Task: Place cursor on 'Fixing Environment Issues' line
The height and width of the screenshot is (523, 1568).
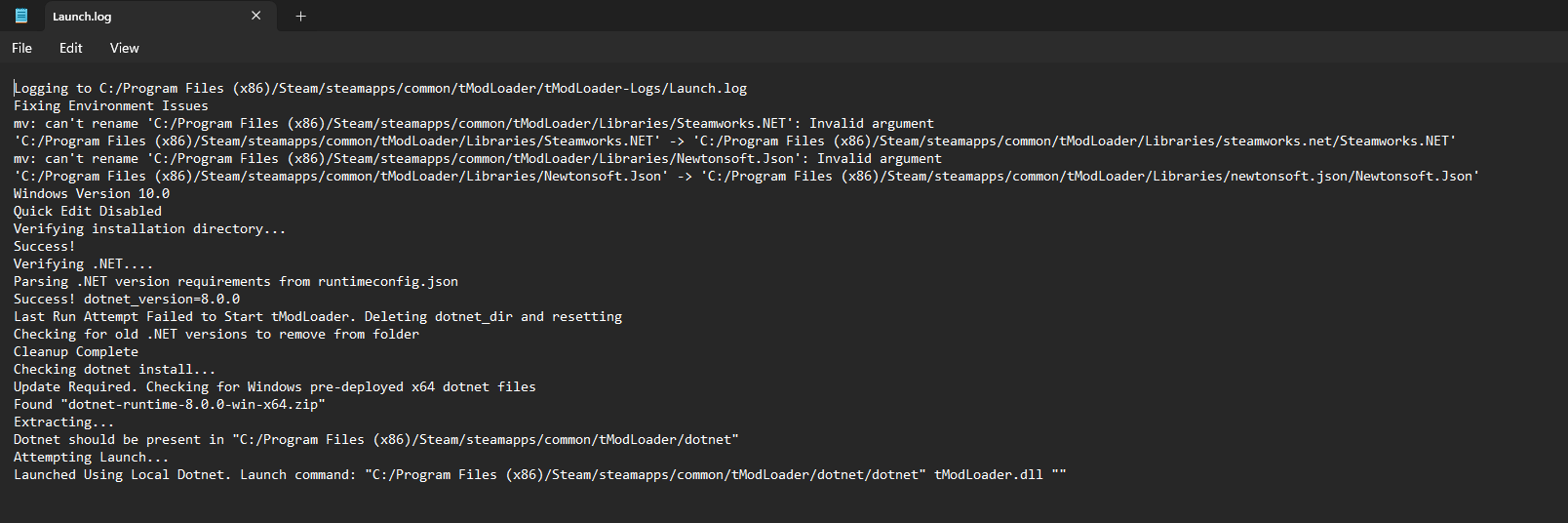Action: 110,106
